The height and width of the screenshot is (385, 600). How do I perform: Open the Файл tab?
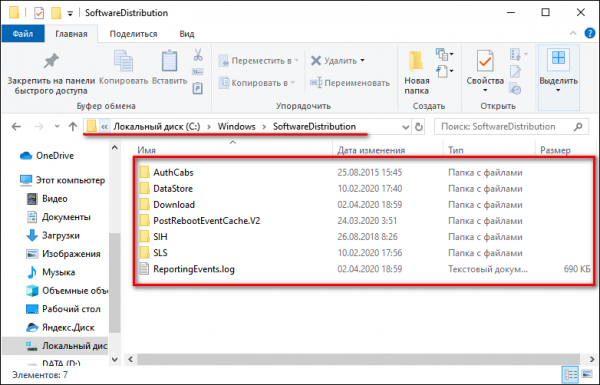pyautogui.click(x=23, y=34)
